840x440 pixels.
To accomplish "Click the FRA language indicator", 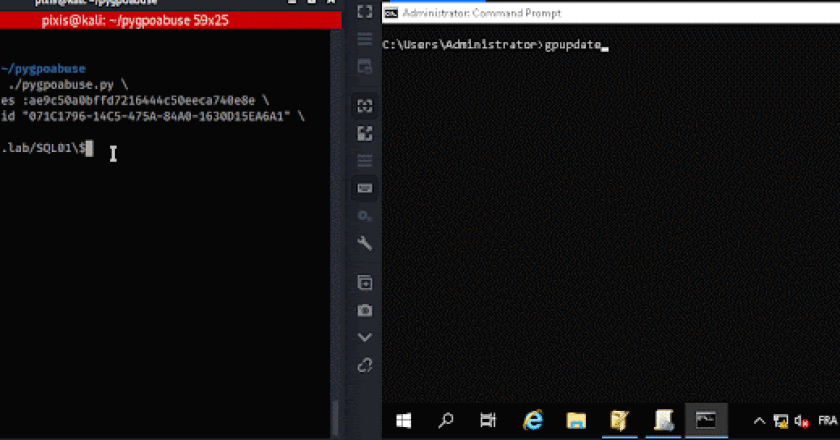I will 827,421.
